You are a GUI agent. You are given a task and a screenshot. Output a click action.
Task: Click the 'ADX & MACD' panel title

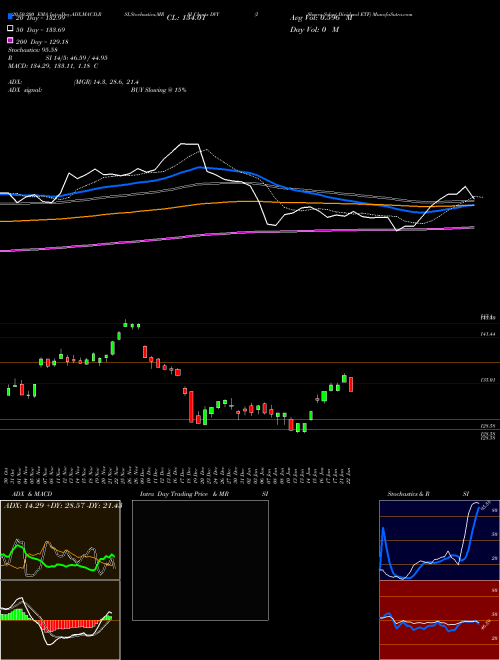[x=32, y=494]
